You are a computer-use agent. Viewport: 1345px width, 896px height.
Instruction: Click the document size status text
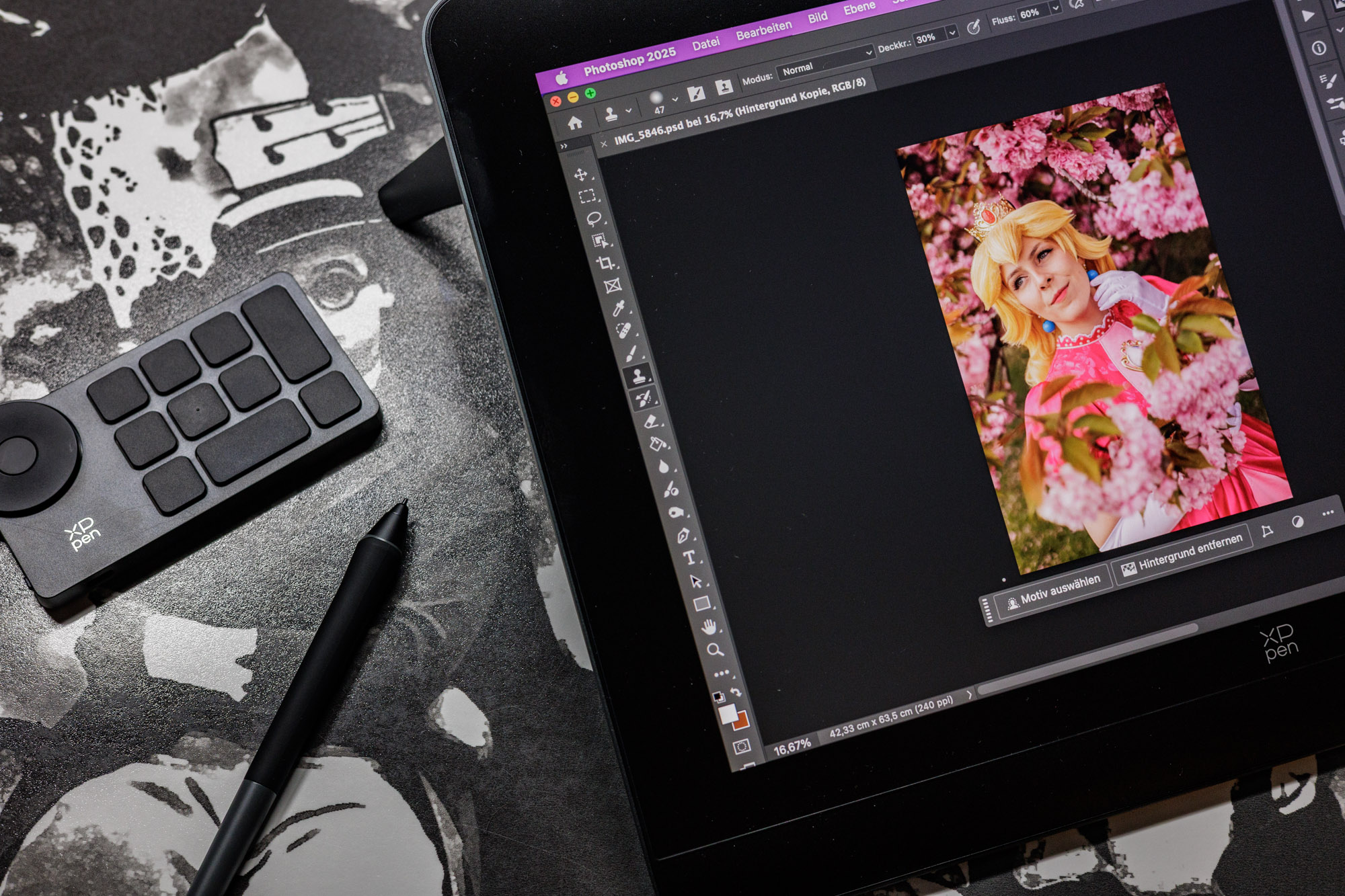pyautogui.click(x=891, y=717)
